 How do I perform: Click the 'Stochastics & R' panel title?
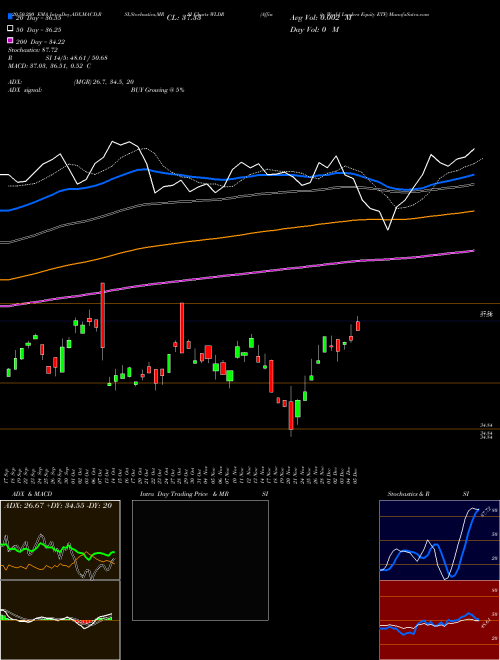pos(408,494)
